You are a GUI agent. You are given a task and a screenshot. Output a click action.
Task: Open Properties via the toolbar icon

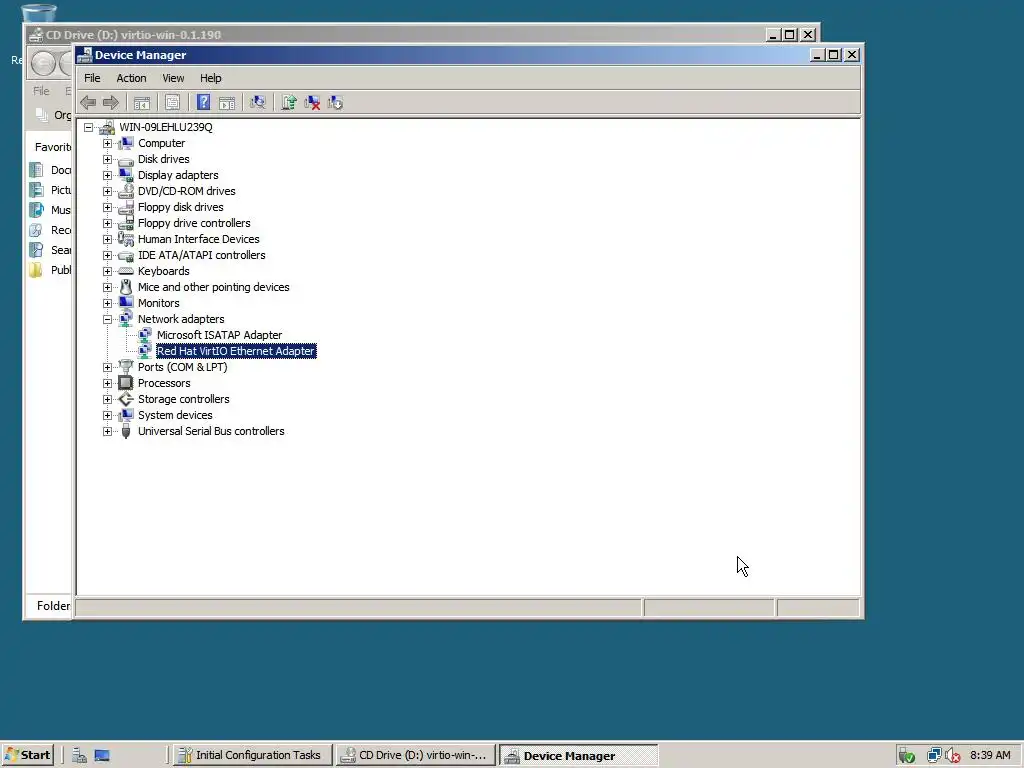coord(172,103)
